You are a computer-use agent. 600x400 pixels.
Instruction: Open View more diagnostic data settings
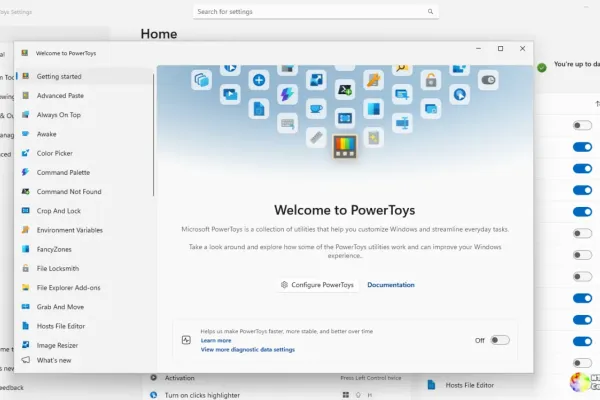click(248, 349)
